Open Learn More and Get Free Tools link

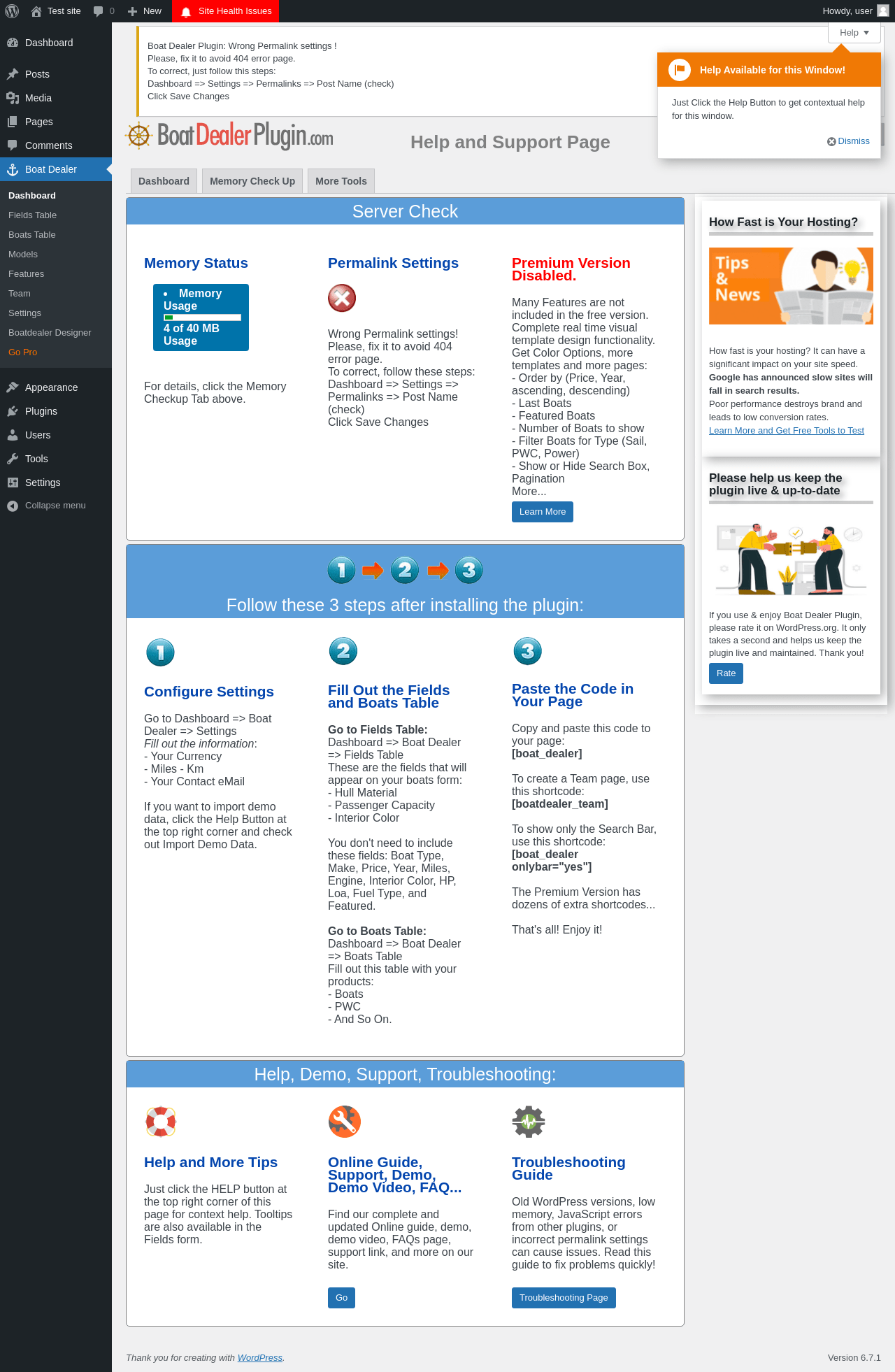click(787, 431)
